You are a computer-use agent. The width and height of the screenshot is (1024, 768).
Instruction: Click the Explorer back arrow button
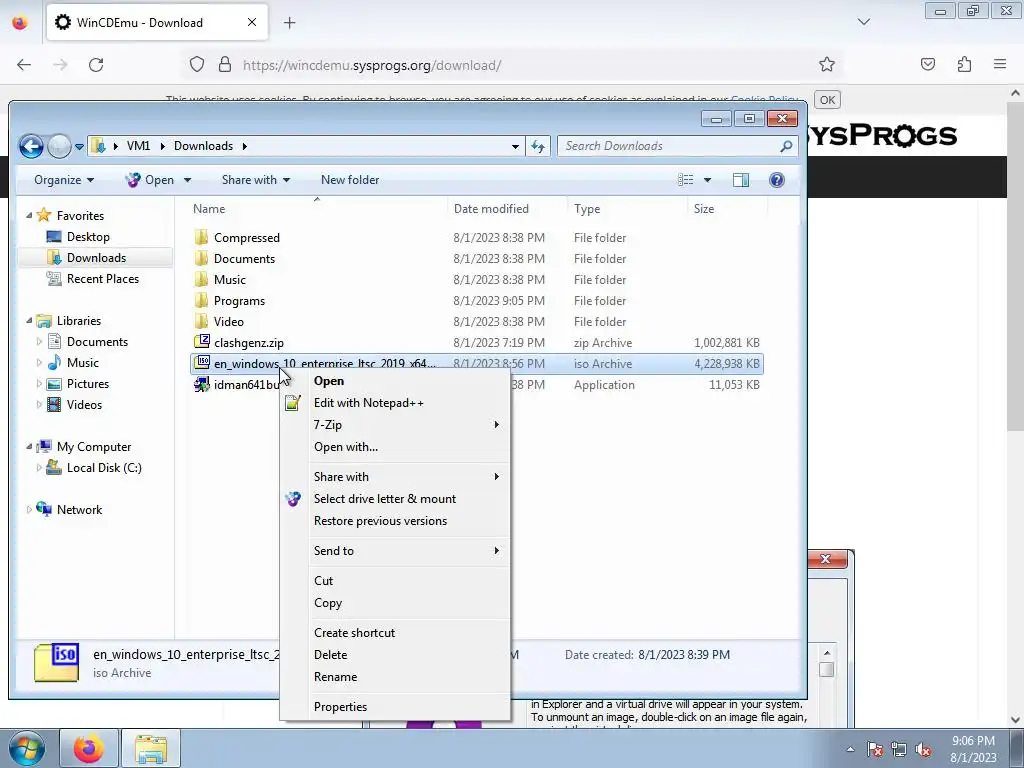coord(31,146)
